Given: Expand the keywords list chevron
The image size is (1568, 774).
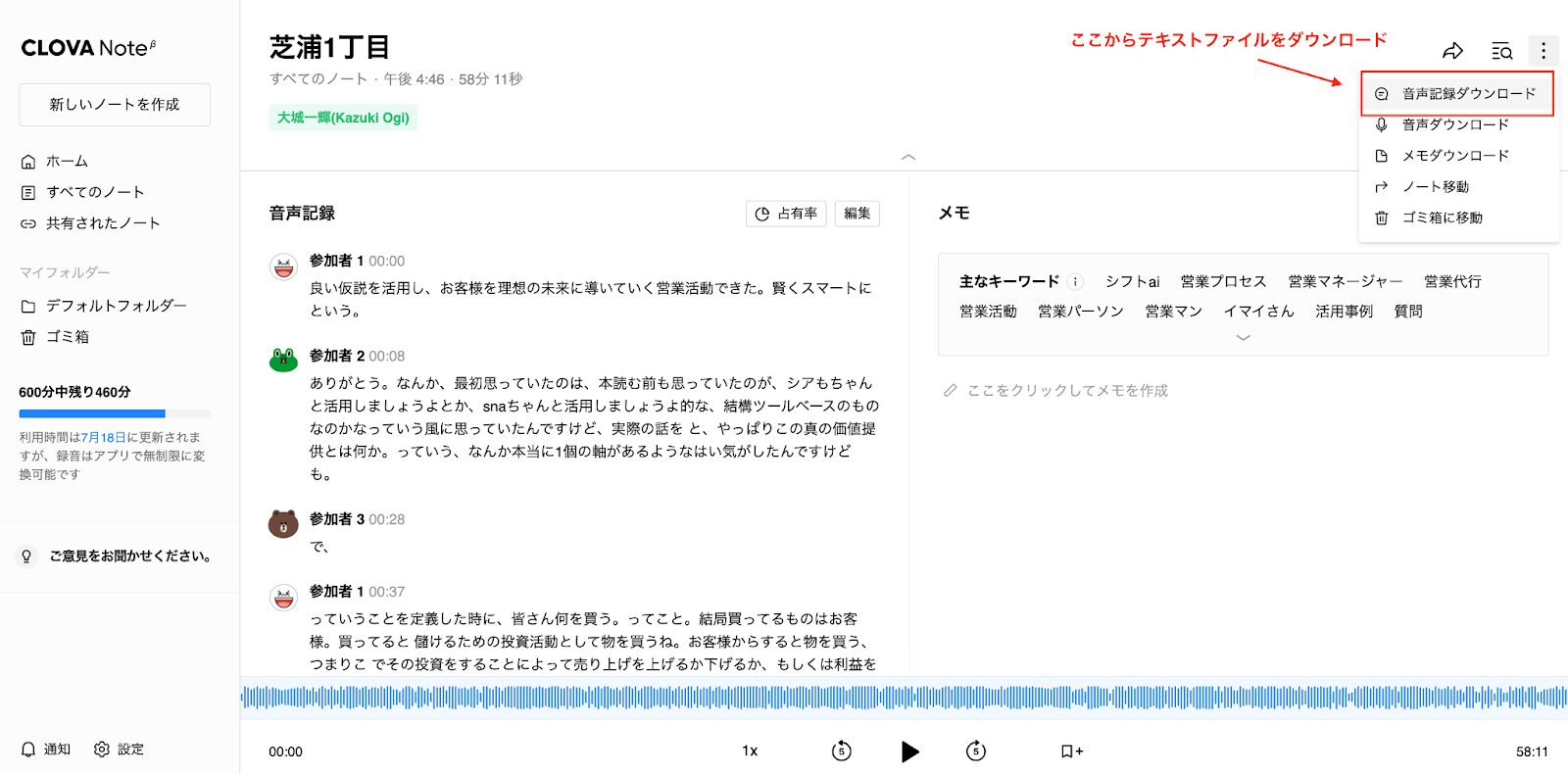Looking at the screenshot, I should [x=1243, y=338].
